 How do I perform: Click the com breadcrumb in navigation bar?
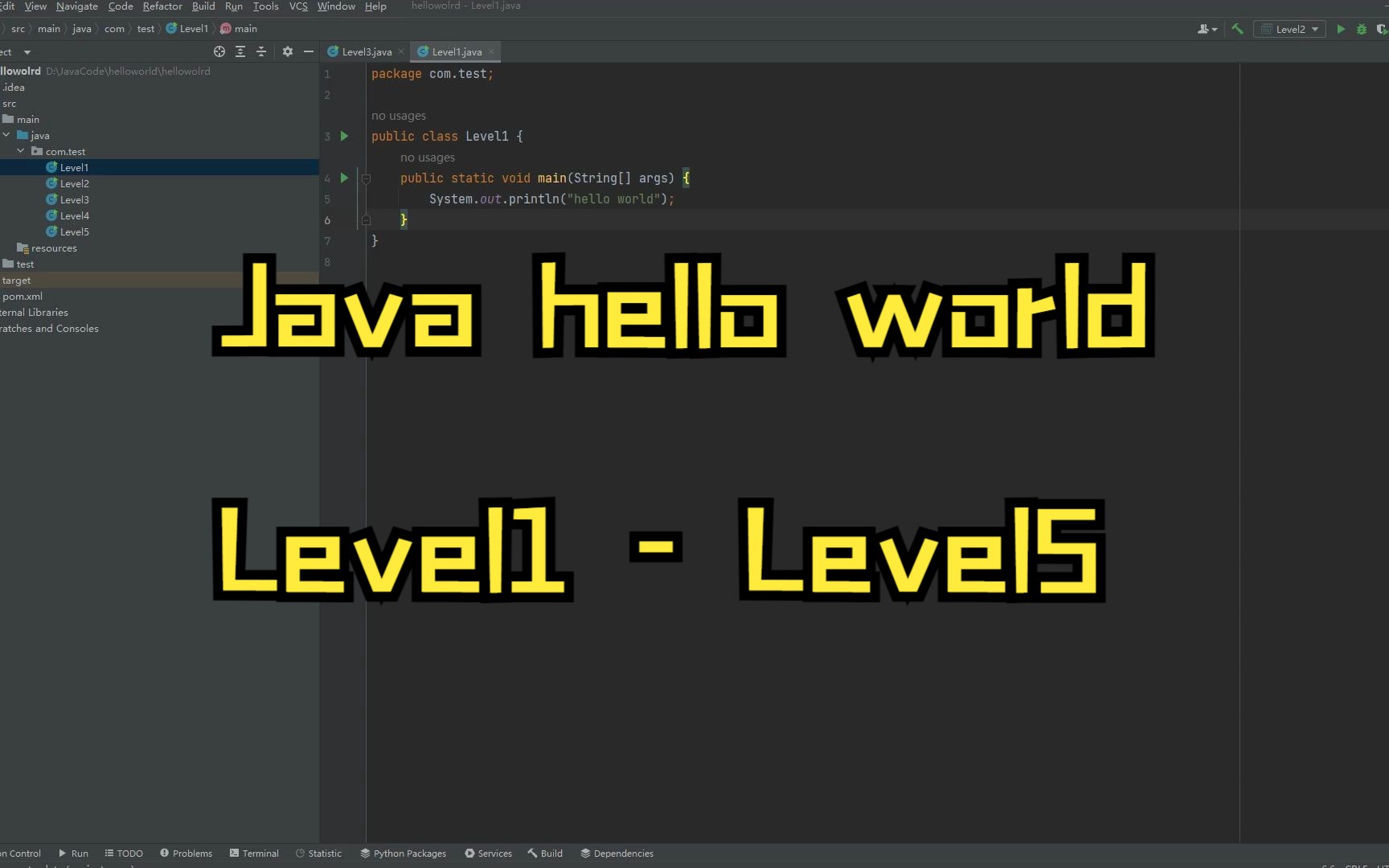pyautogui.click(x=114, y=29)
